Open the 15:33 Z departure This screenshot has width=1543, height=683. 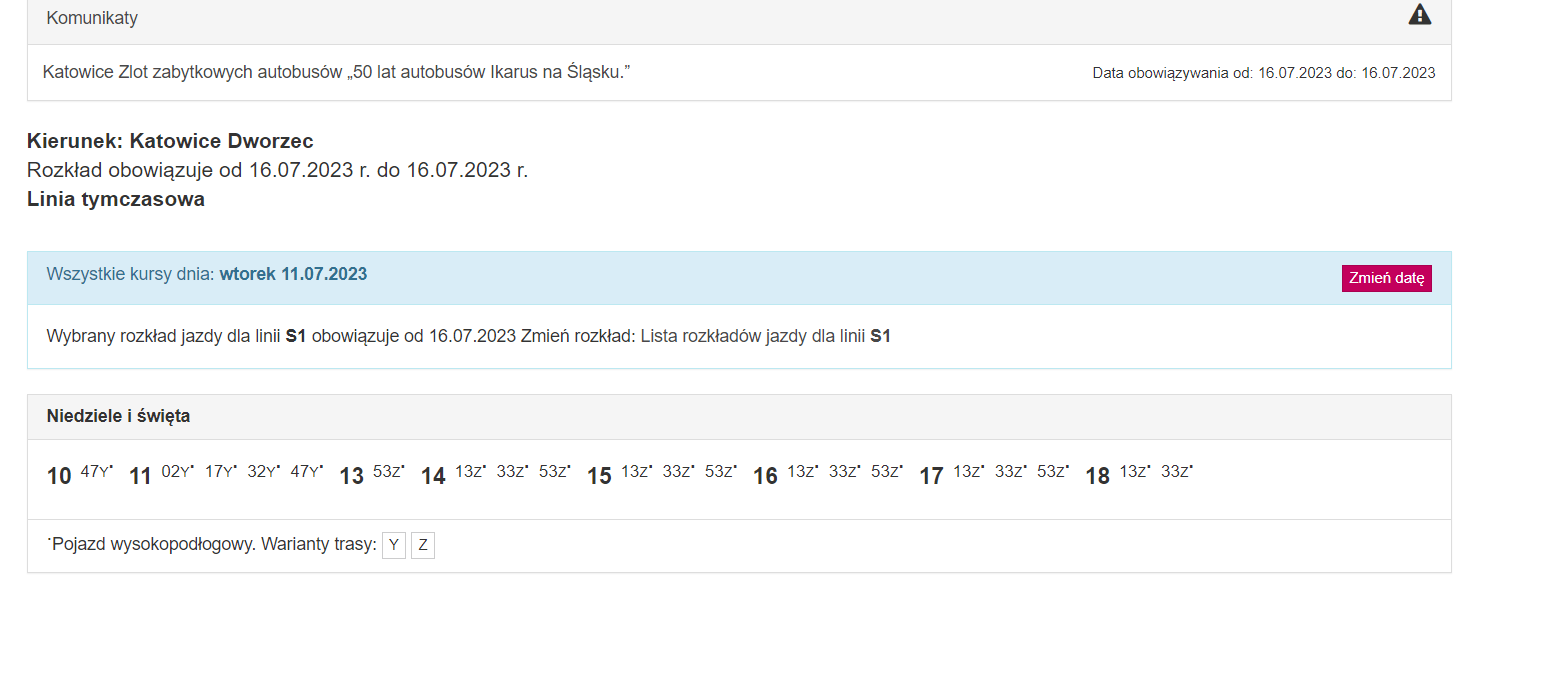tap(678, 472)
